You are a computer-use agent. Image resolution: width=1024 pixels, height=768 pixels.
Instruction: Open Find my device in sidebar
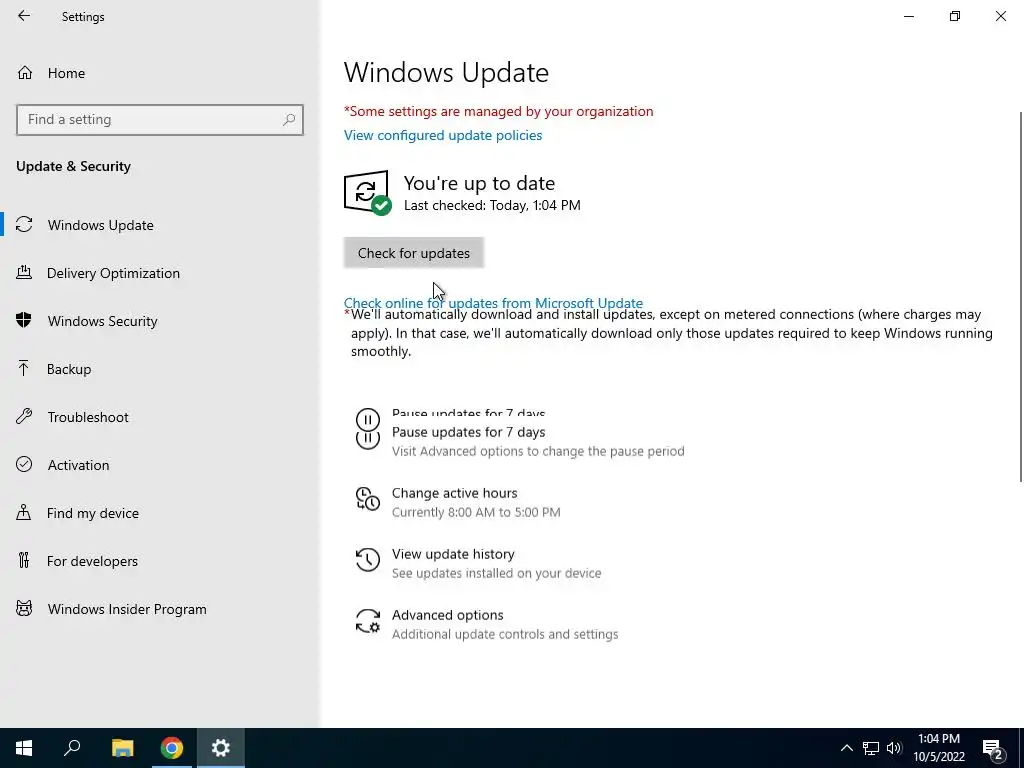click(x=160, y=513)
